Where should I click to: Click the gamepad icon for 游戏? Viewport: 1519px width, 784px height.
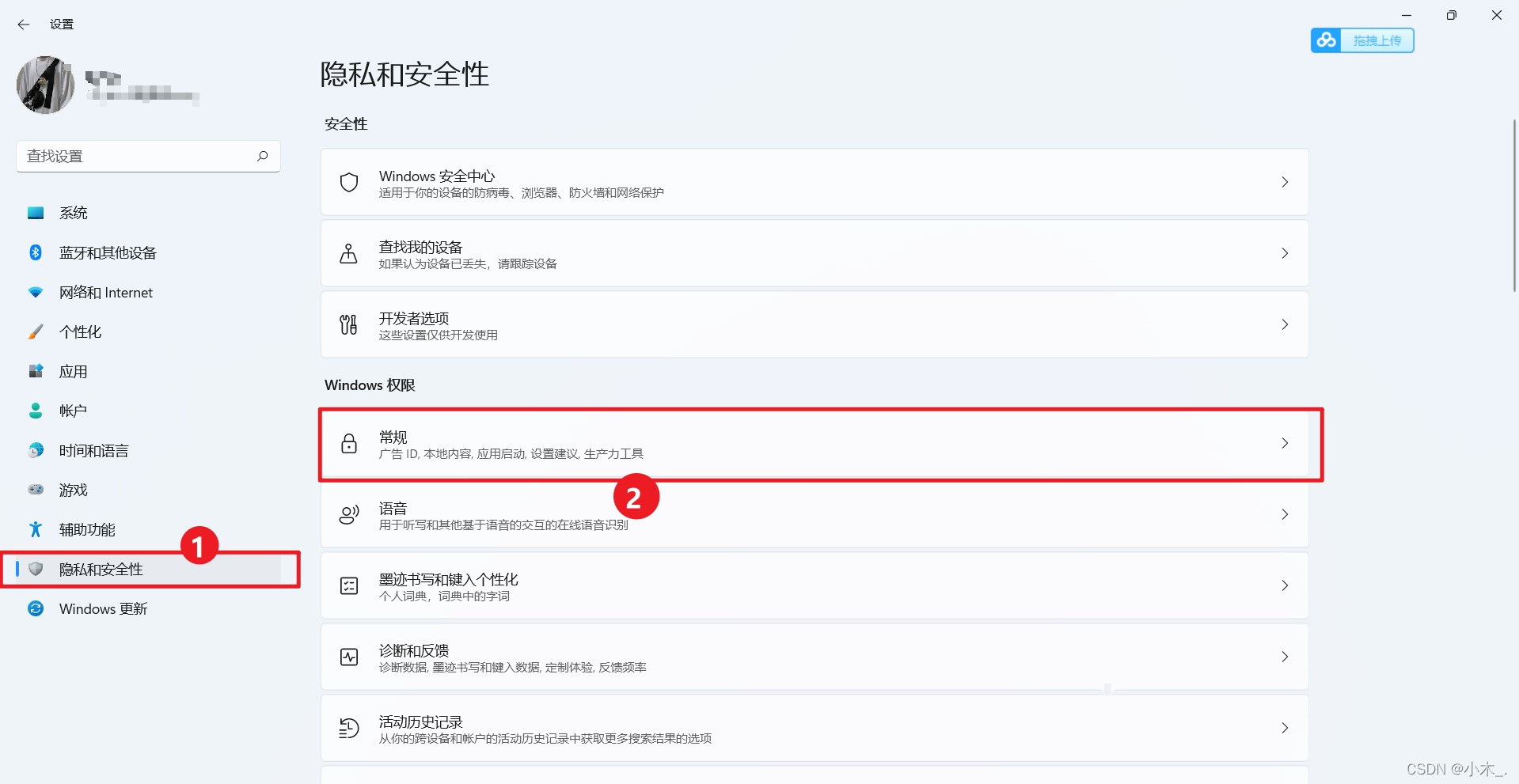coord(36,490)
